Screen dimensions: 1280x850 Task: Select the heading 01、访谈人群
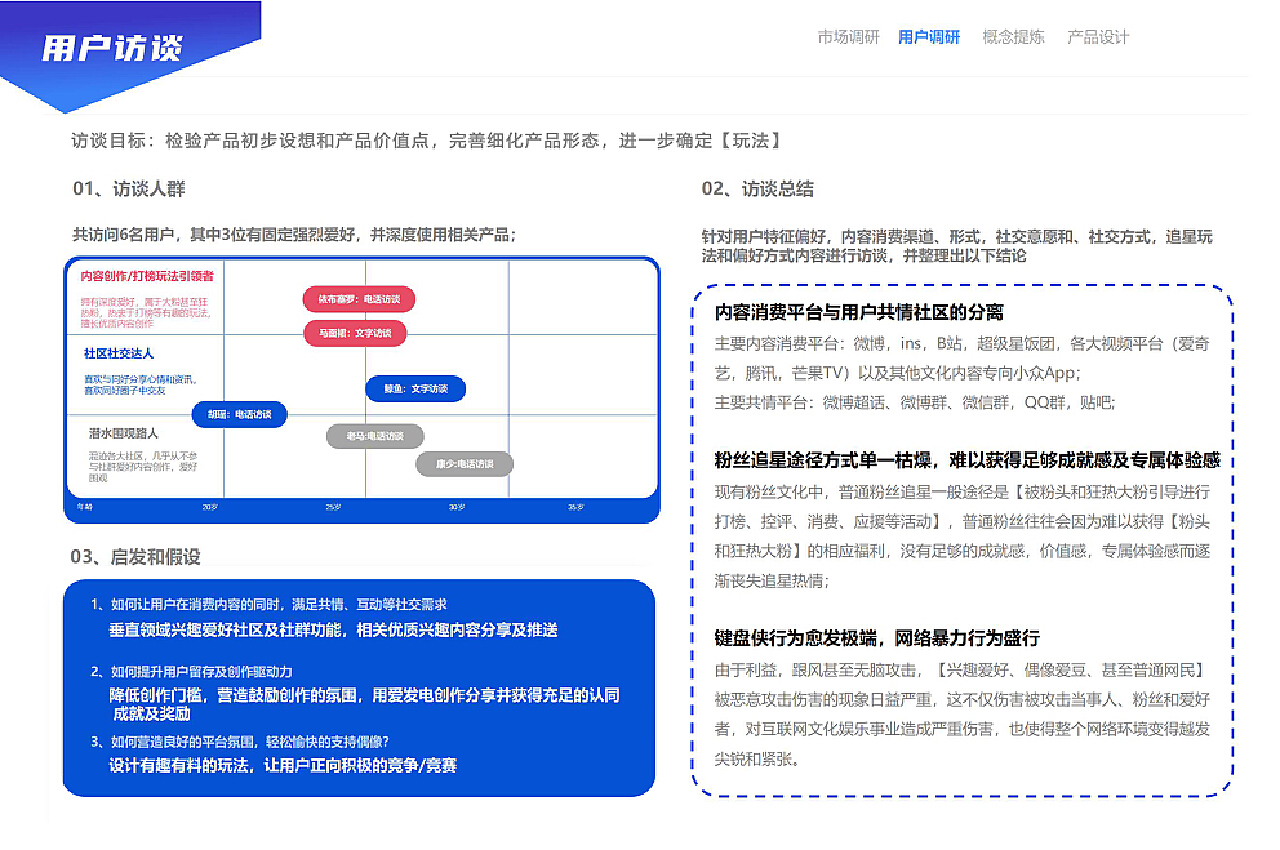click(128, 189)
